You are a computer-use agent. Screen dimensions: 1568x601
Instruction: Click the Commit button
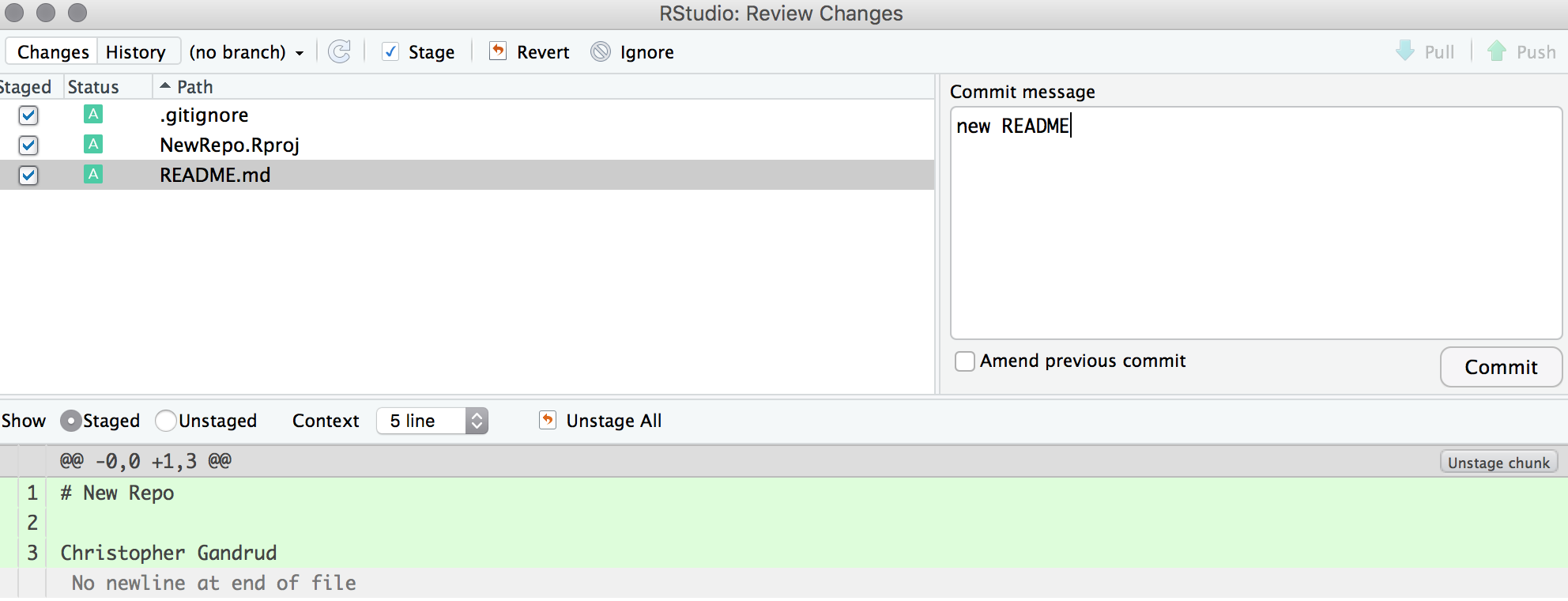(x=1501, y=367)
